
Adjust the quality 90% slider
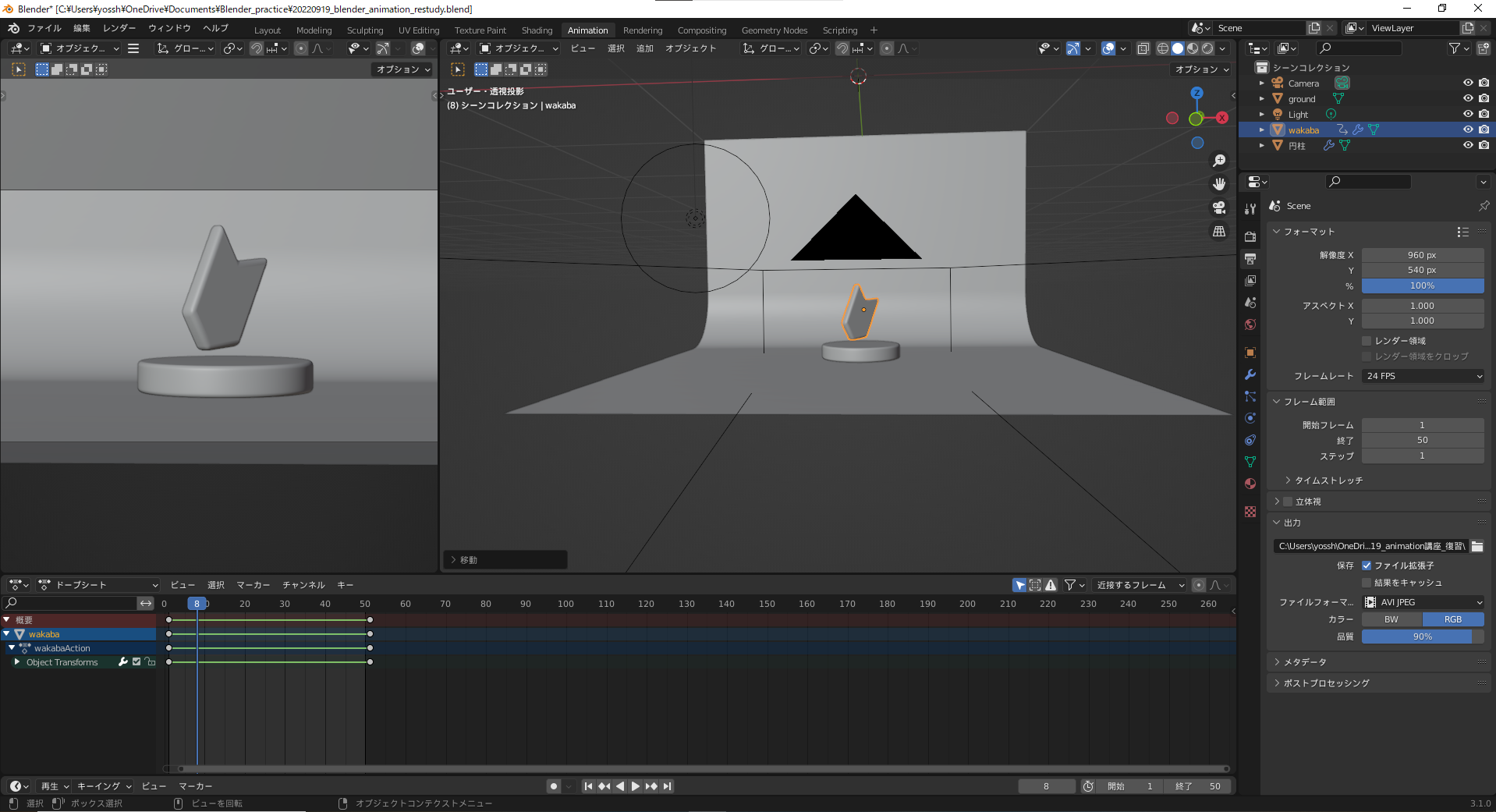[x=1423, y=636]
